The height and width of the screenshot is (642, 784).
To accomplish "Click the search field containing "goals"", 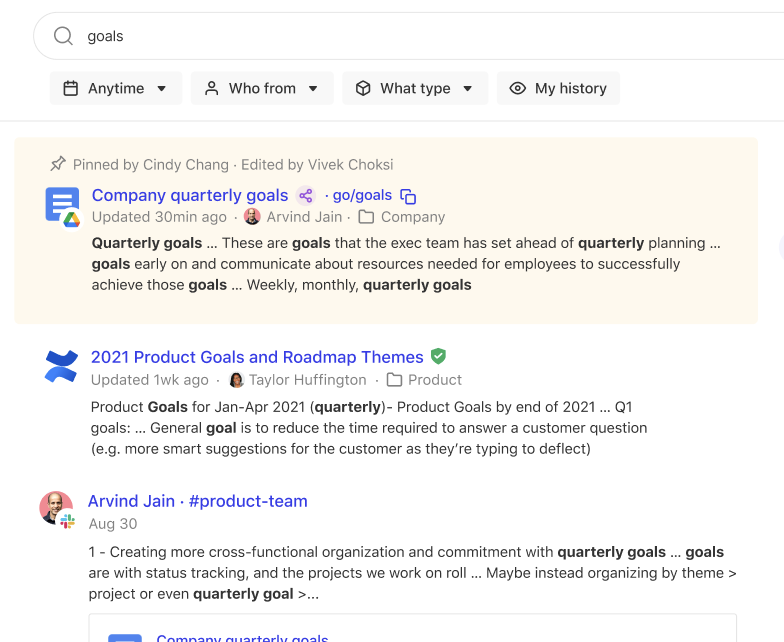I will [408, 36].
